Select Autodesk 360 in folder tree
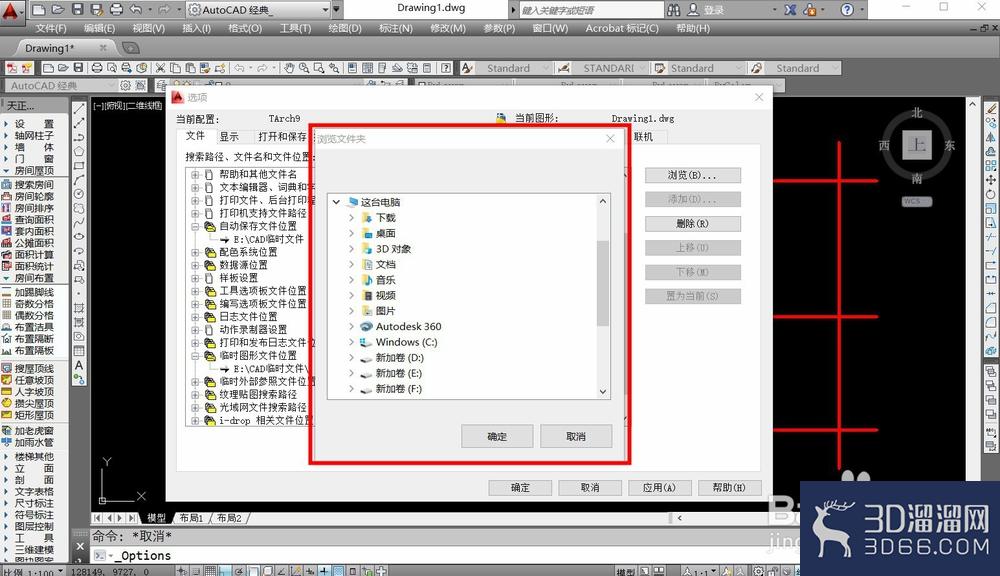 [408, 327]
